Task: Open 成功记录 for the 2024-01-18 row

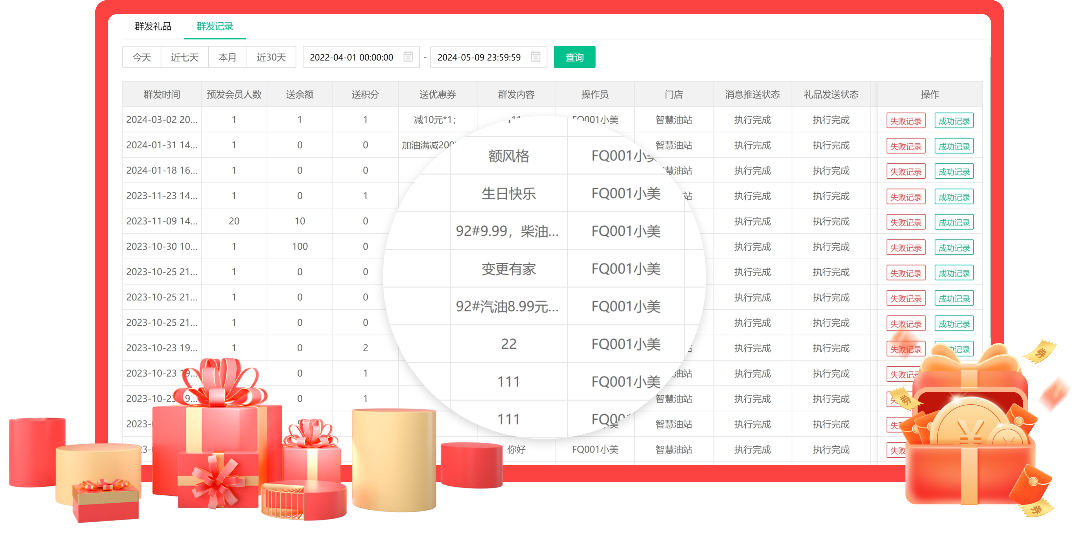Action: click(954, 171)
